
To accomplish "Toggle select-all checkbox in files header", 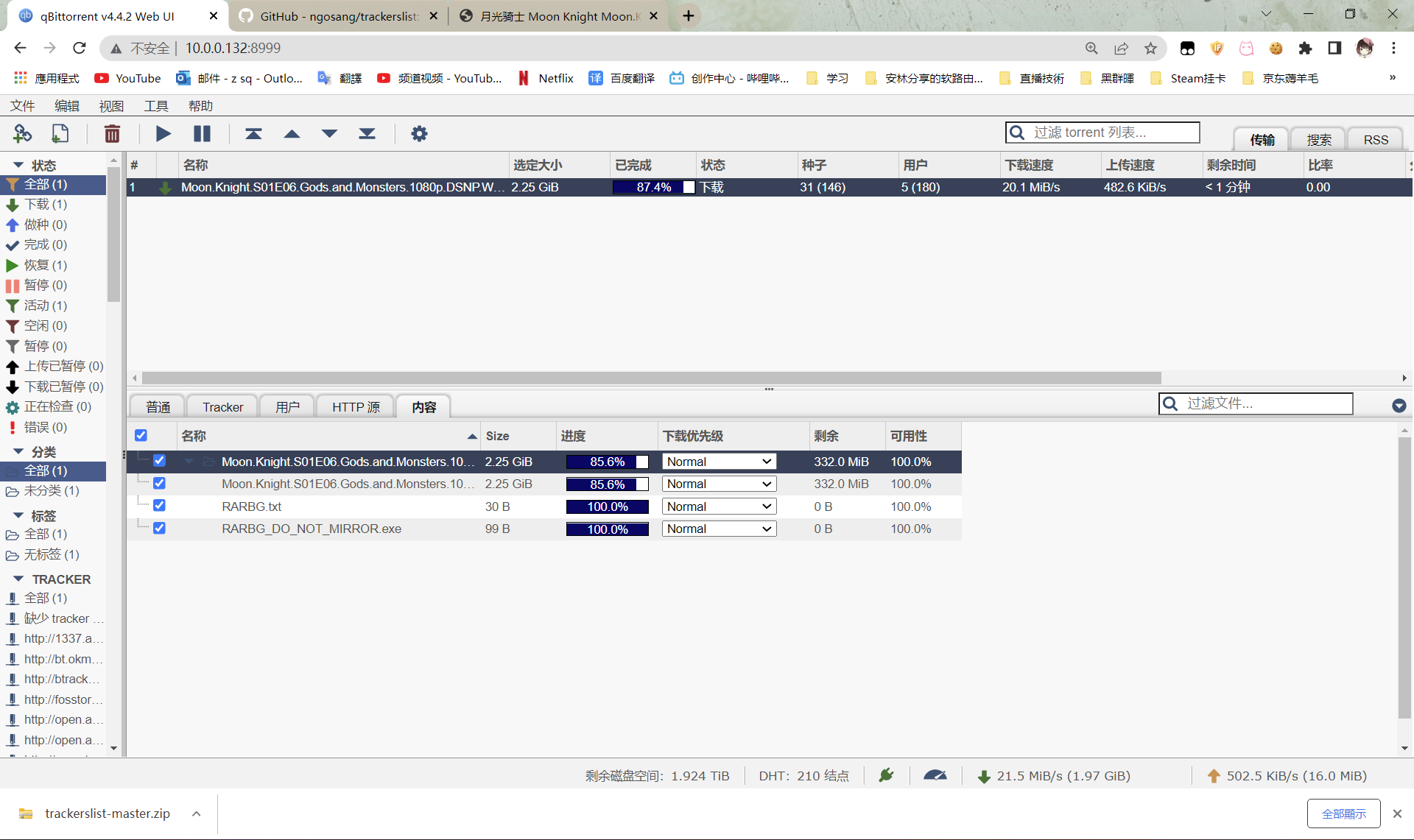I will [x=141, y=436].
